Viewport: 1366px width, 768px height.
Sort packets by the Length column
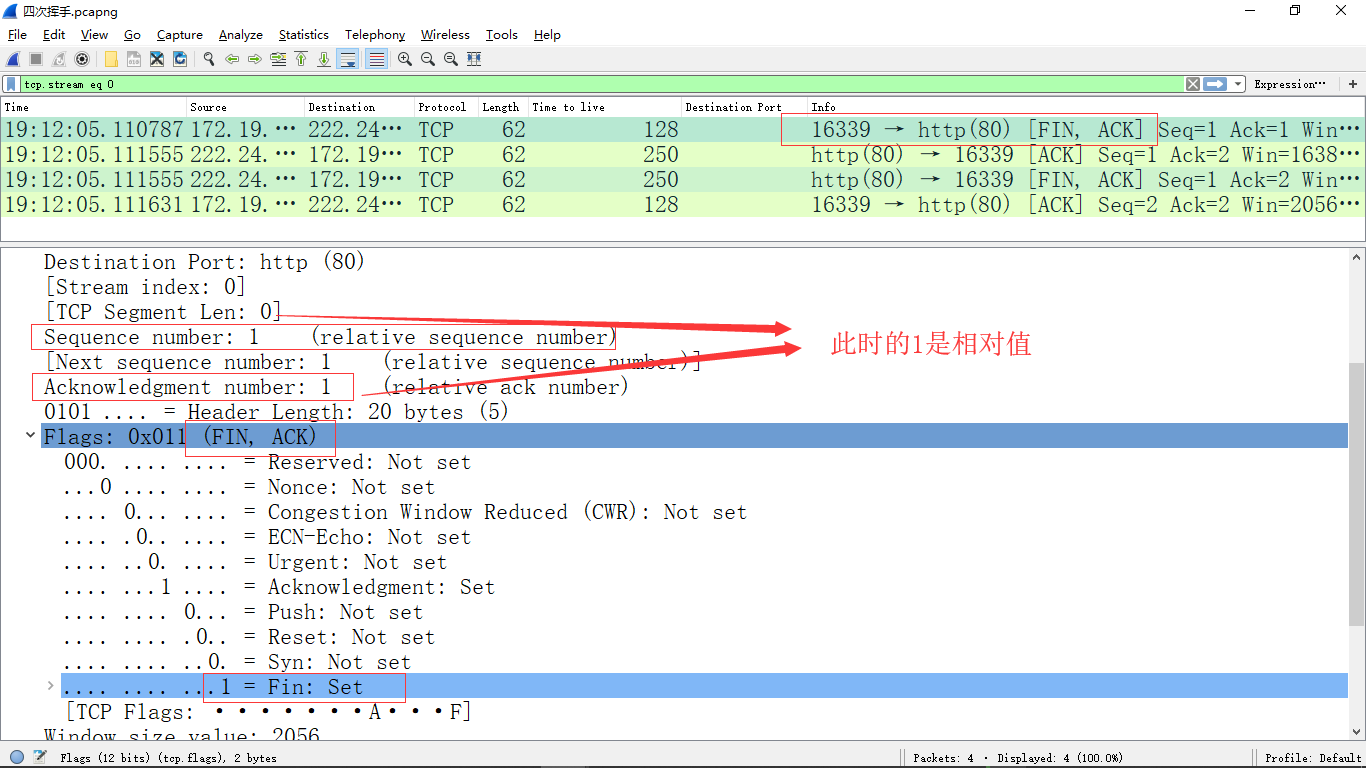[x=504, y=107]
